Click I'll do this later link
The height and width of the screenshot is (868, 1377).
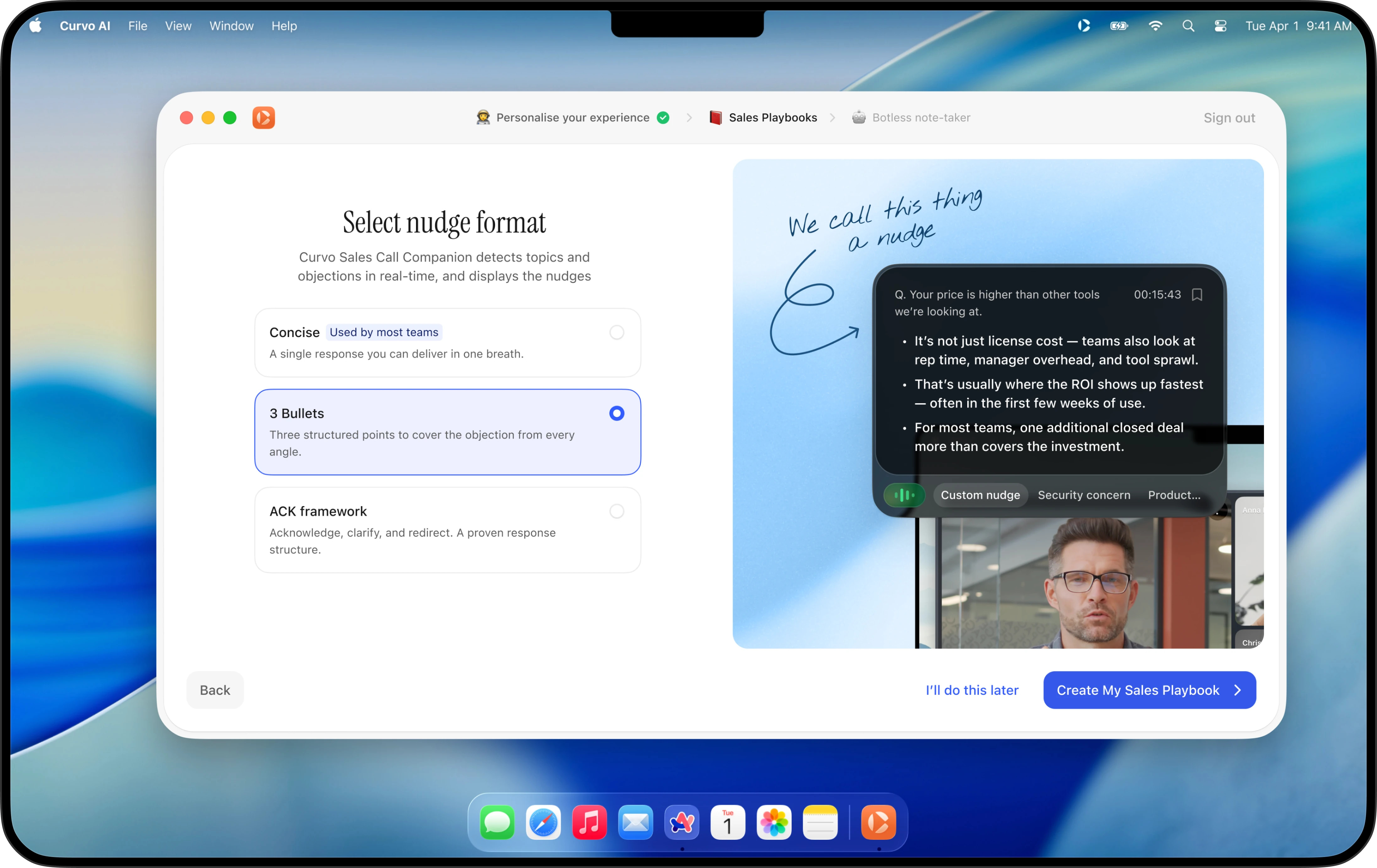pos(972,690)
